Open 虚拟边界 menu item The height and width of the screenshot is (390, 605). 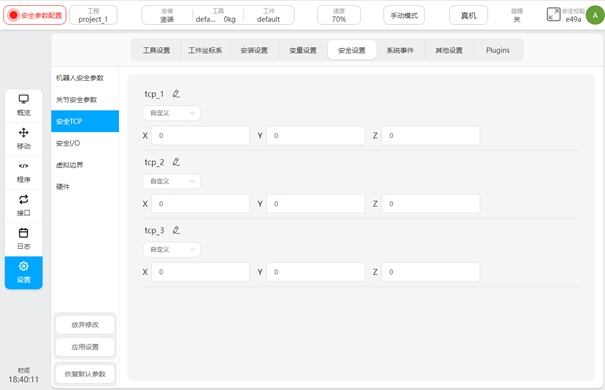pos(85,165)
